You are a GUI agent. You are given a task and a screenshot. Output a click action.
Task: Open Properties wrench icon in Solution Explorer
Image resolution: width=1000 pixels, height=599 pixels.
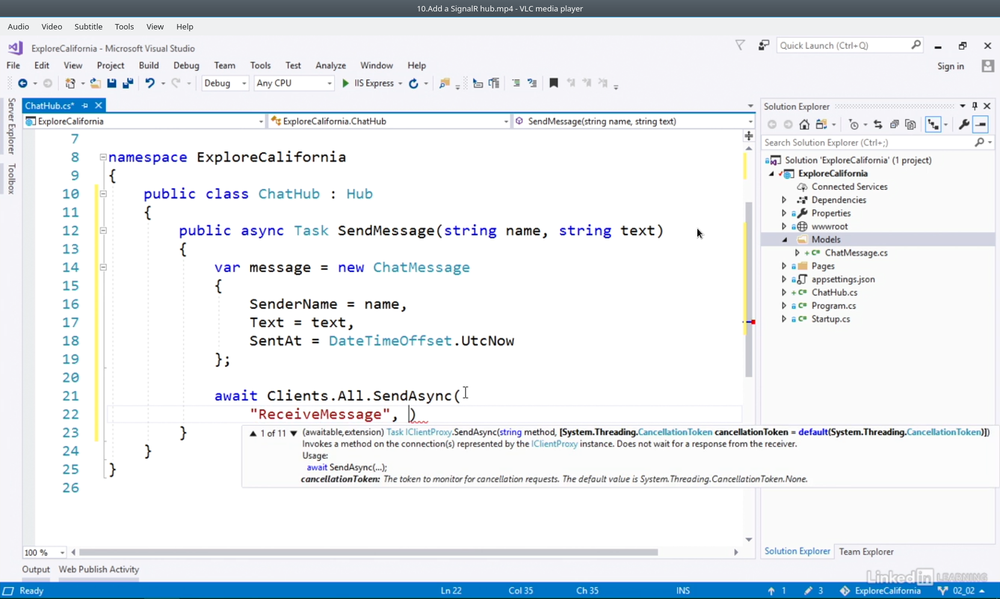coord(963,125)
